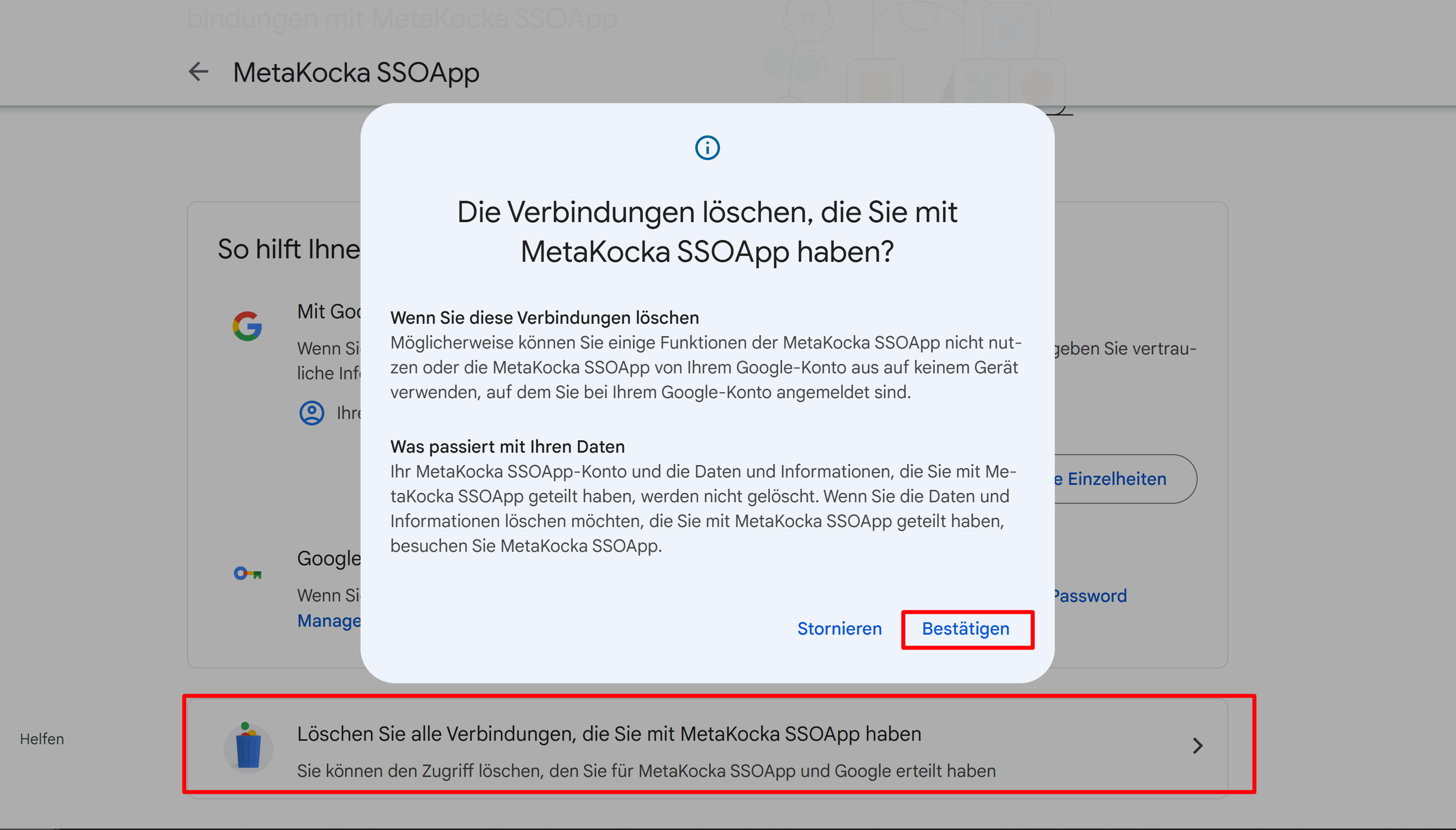Screen dimensions: 1456x830
Task: Click the MetaKocka SSOApp page title
Action: [x=356, y=73]
